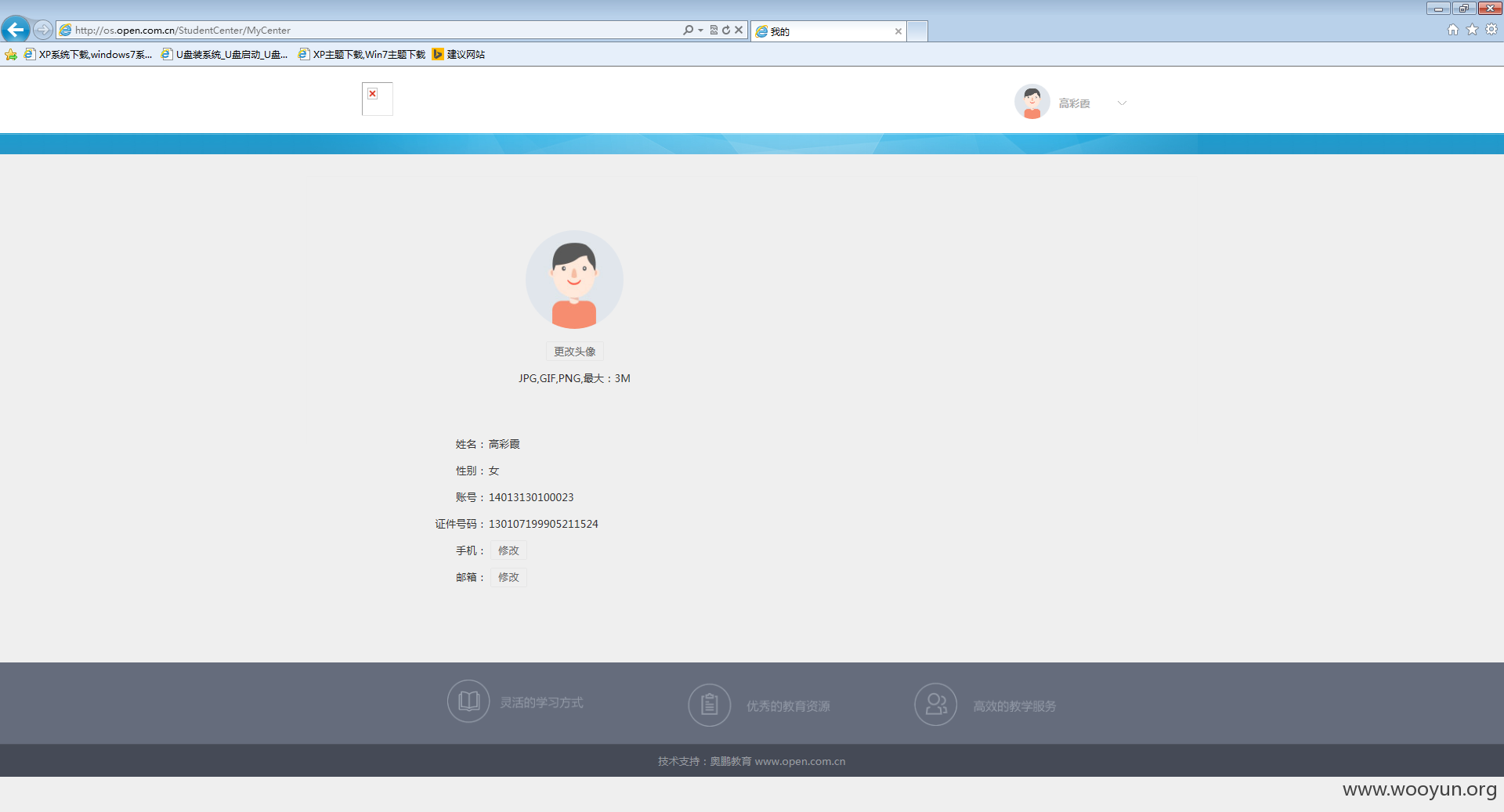The width and height of the screenshot is (1504, 812).
Task: Restore down the browser window
Action: click(x=1464, y=8)
